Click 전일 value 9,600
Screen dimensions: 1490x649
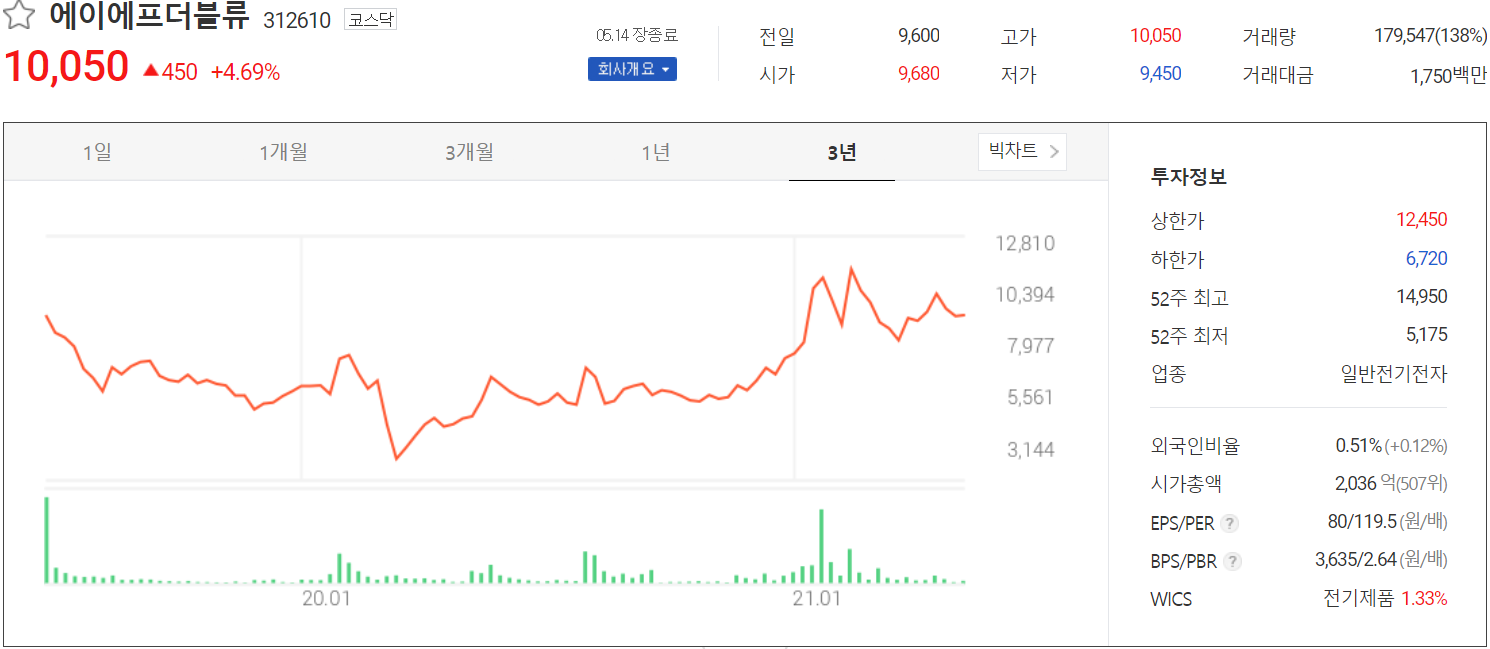tap(919, 36)
